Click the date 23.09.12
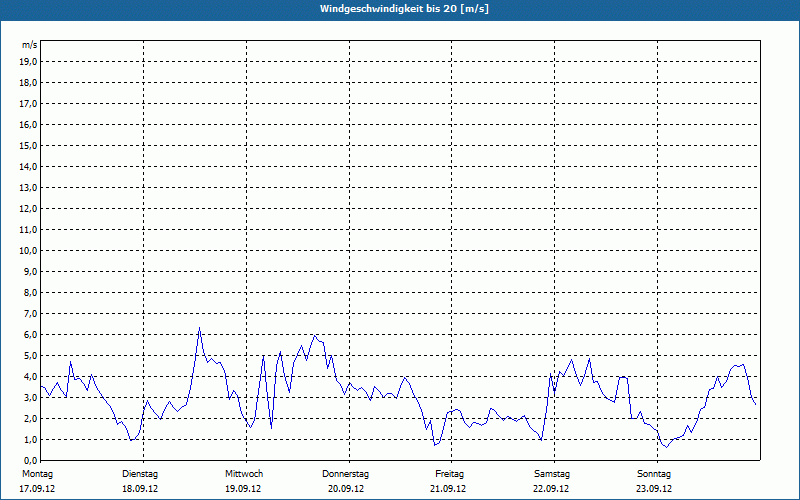This screenshot has width=800, height=500. point(654,489)
